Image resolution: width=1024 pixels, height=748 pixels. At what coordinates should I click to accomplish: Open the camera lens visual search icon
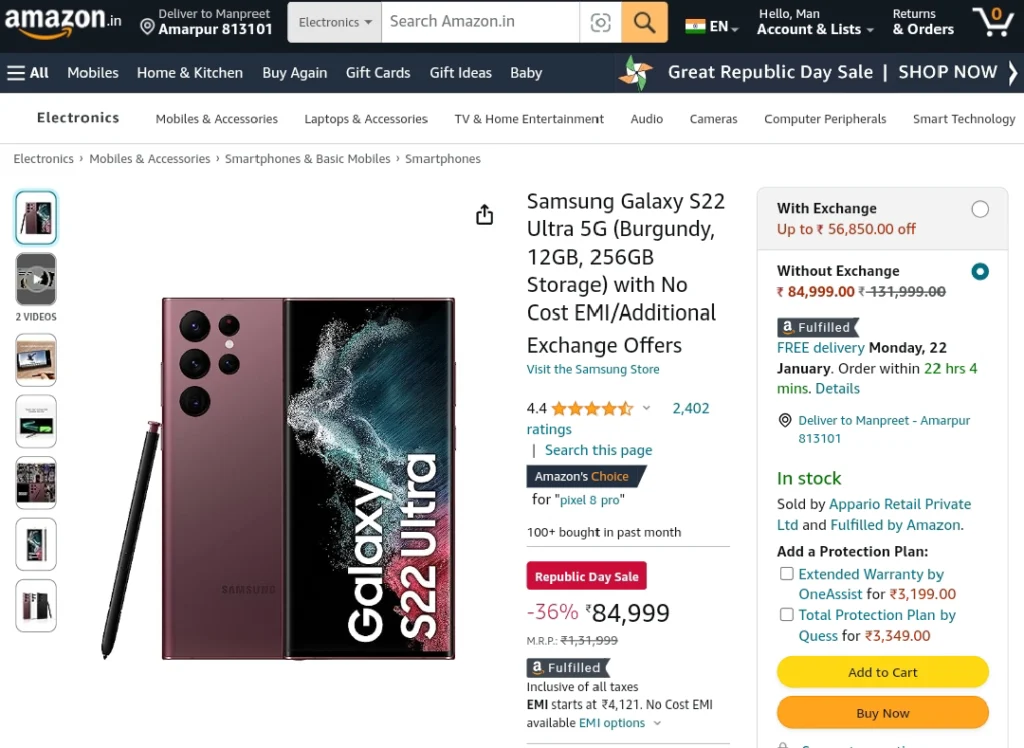[x=600, y=22]
